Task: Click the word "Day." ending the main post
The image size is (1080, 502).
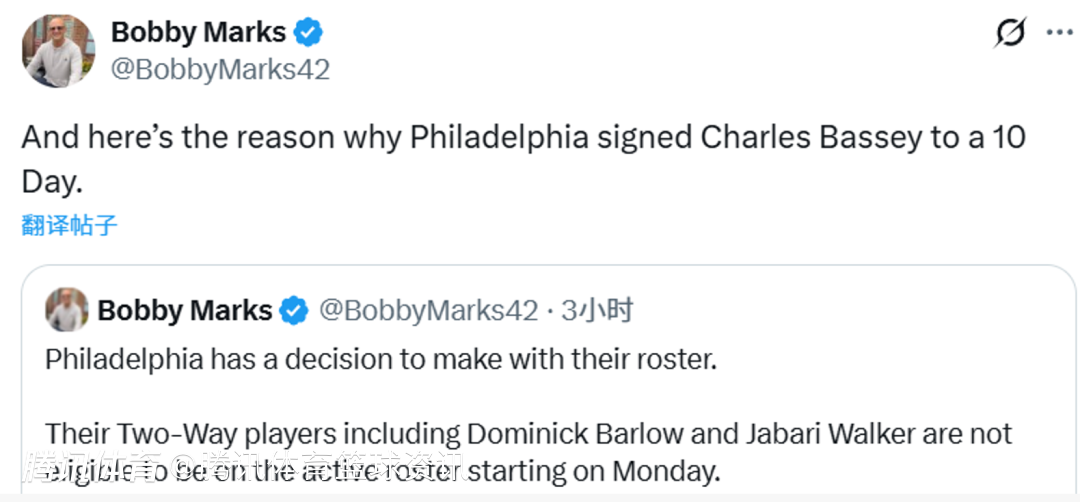Action: 52,180
